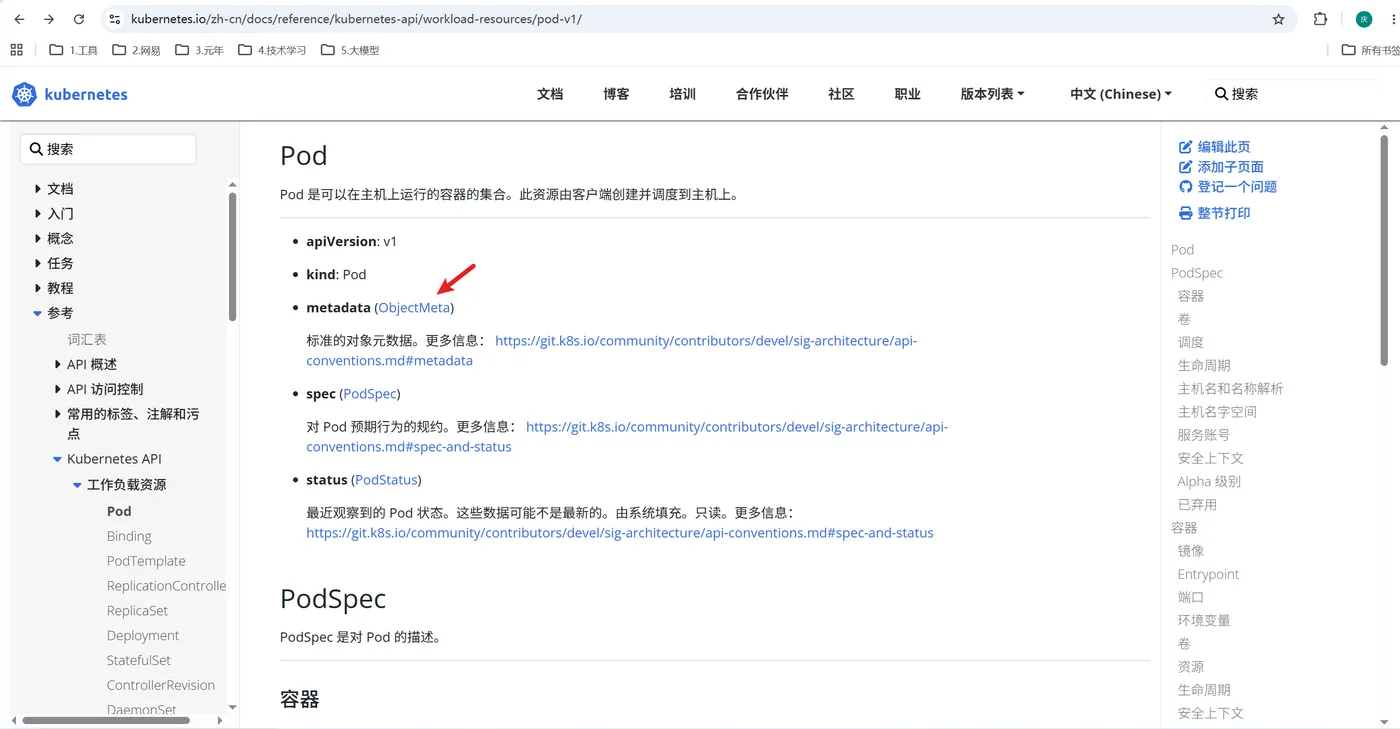
Task: Open bookmark folder 5.大模型
Action: (x=350, y=50)
